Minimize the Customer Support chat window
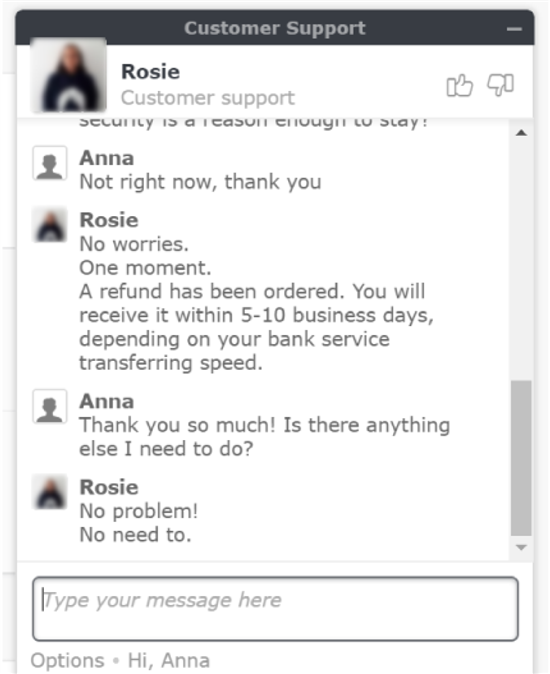The height and width of the screenshot is (674, 550). point(514,29)
